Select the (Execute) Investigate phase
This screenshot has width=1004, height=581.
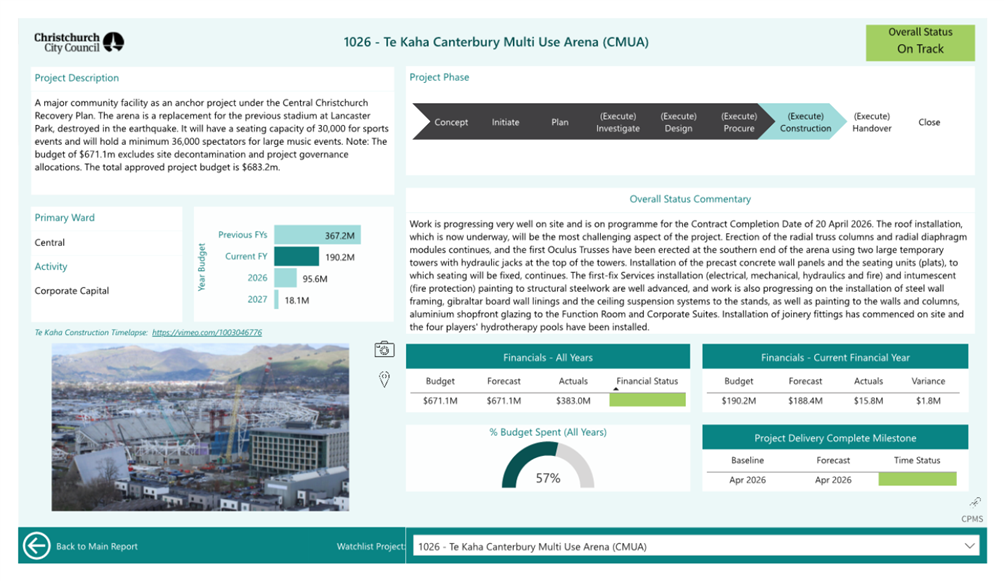(618, 122)
